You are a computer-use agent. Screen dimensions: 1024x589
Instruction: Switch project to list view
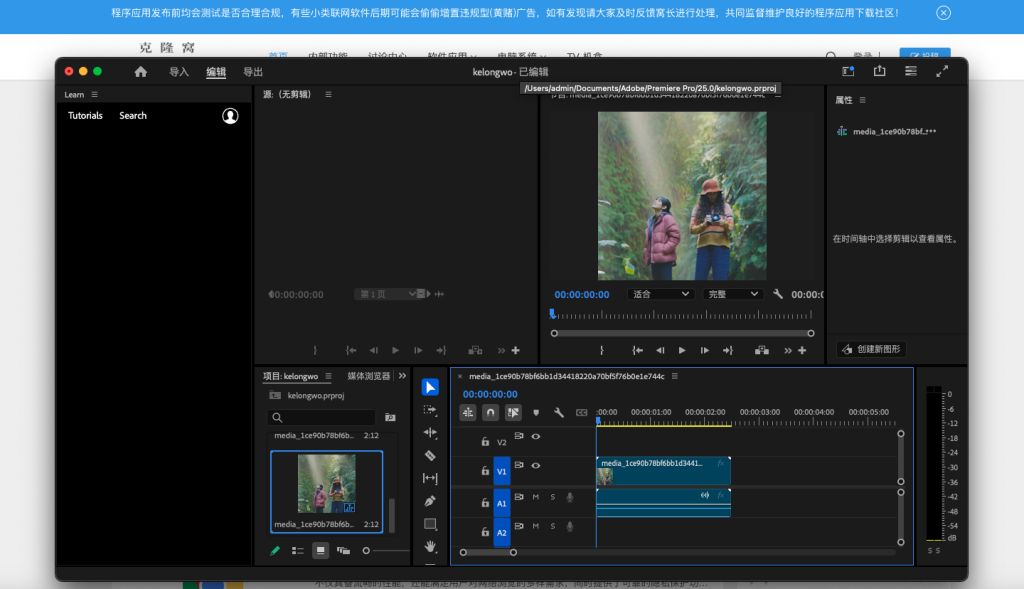coord(298,550)
